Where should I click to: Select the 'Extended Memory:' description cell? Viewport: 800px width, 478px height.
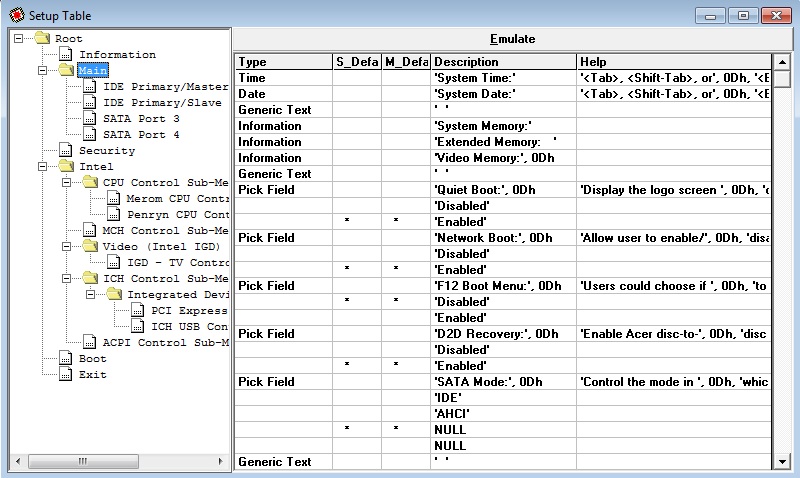coord(504,142)
